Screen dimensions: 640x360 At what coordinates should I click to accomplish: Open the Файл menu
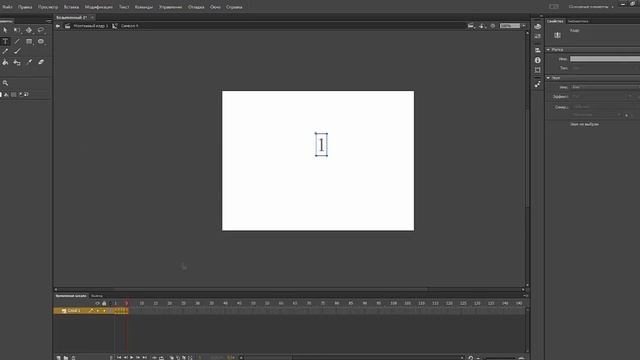click(x=7, y=7)
